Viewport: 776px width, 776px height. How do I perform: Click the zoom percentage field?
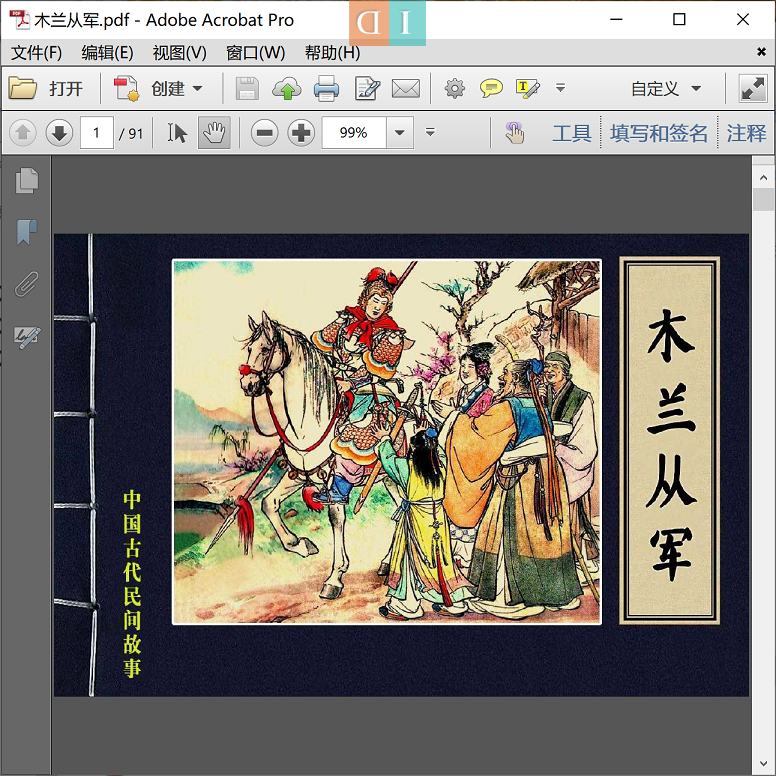pyautogui.click(x=354, y=133)
